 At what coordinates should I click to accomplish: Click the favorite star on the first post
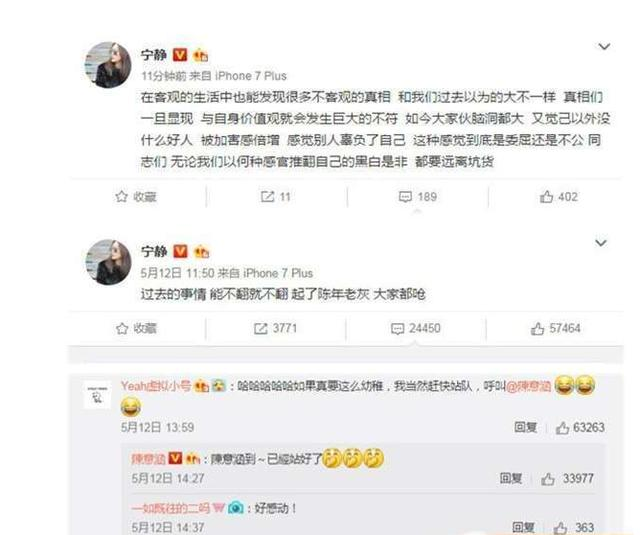tap(121, 197)
